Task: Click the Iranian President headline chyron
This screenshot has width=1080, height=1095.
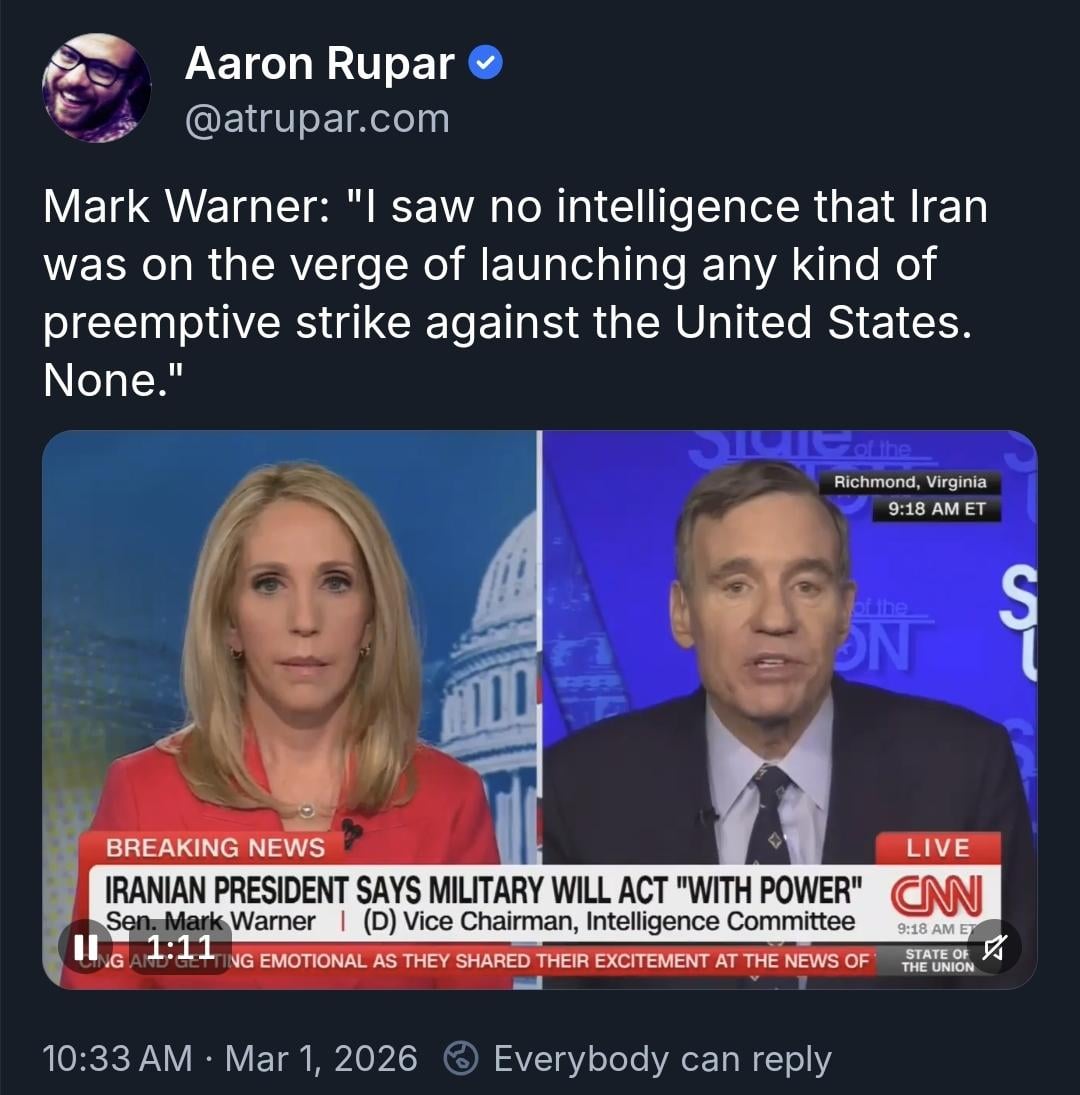Action: click(x=483, y=890)
